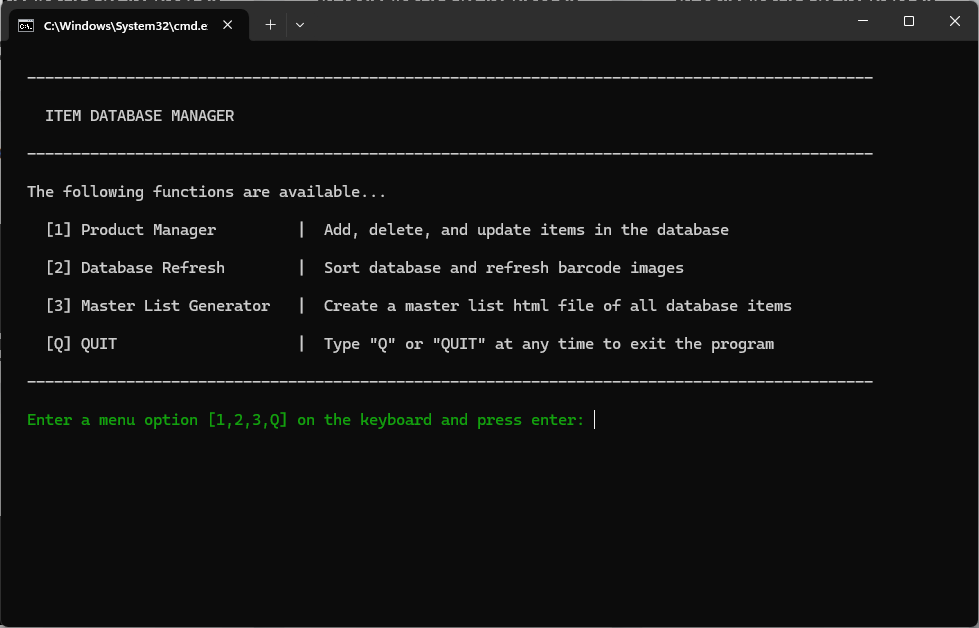Click "Add, delete, and update items" description

[x=526, y=230]
